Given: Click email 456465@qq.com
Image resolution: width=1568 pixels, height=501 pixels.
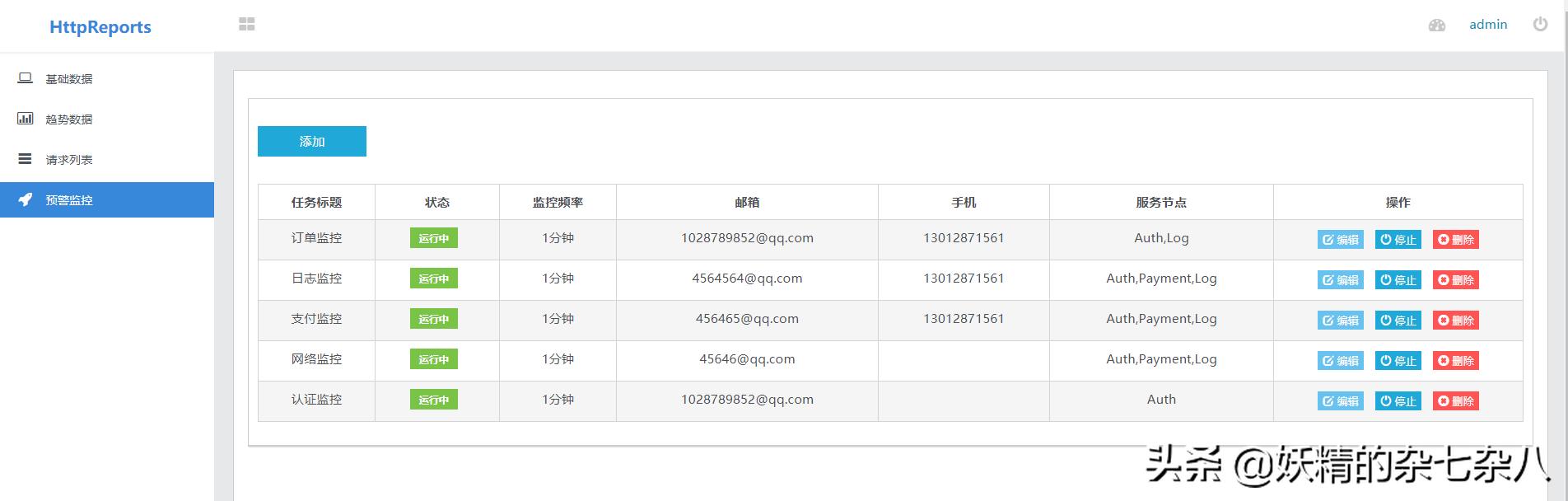Looking at the screenshot, I should 747,319.
